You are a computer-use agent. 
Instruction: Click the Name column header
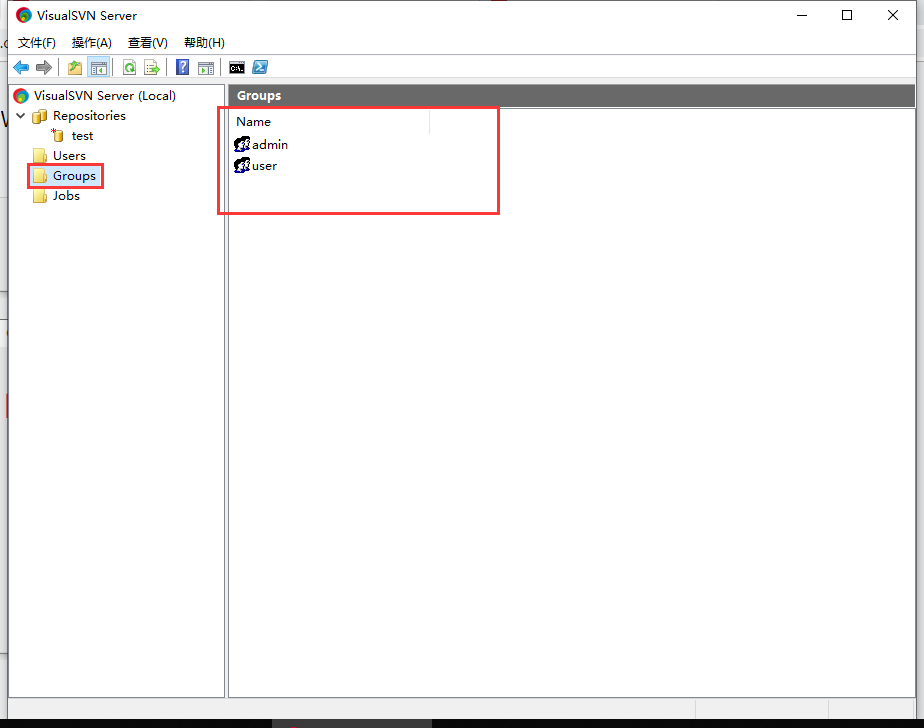coord(329,121)
